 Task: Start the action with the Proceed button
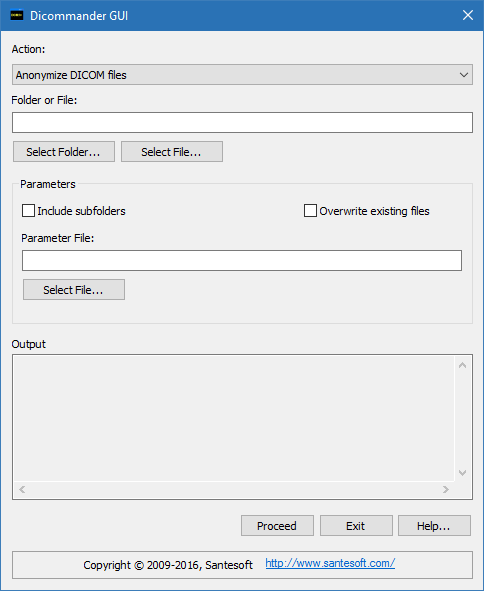(x=277, y=525)
